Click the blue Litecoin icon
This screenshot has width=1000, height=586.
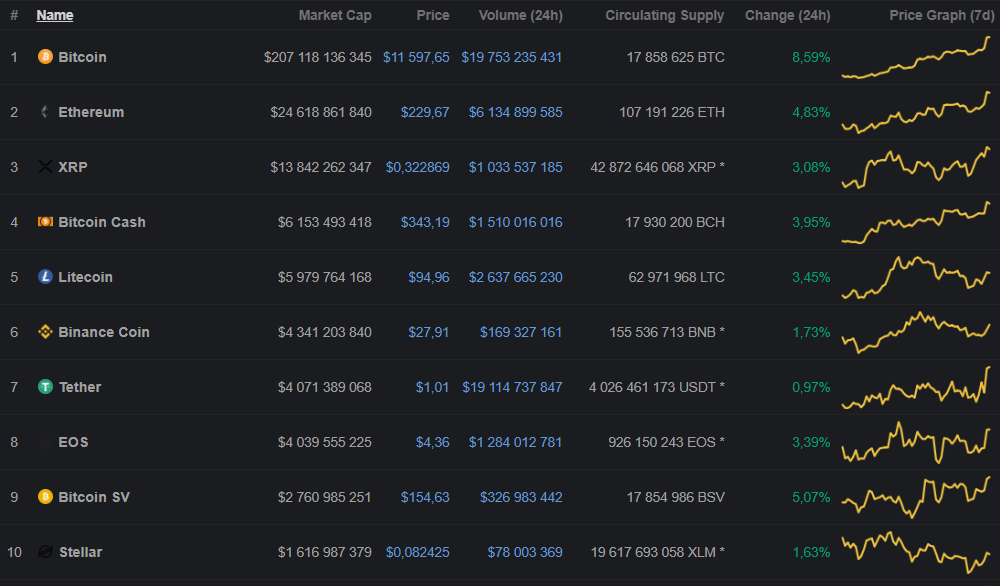[45, 277]
